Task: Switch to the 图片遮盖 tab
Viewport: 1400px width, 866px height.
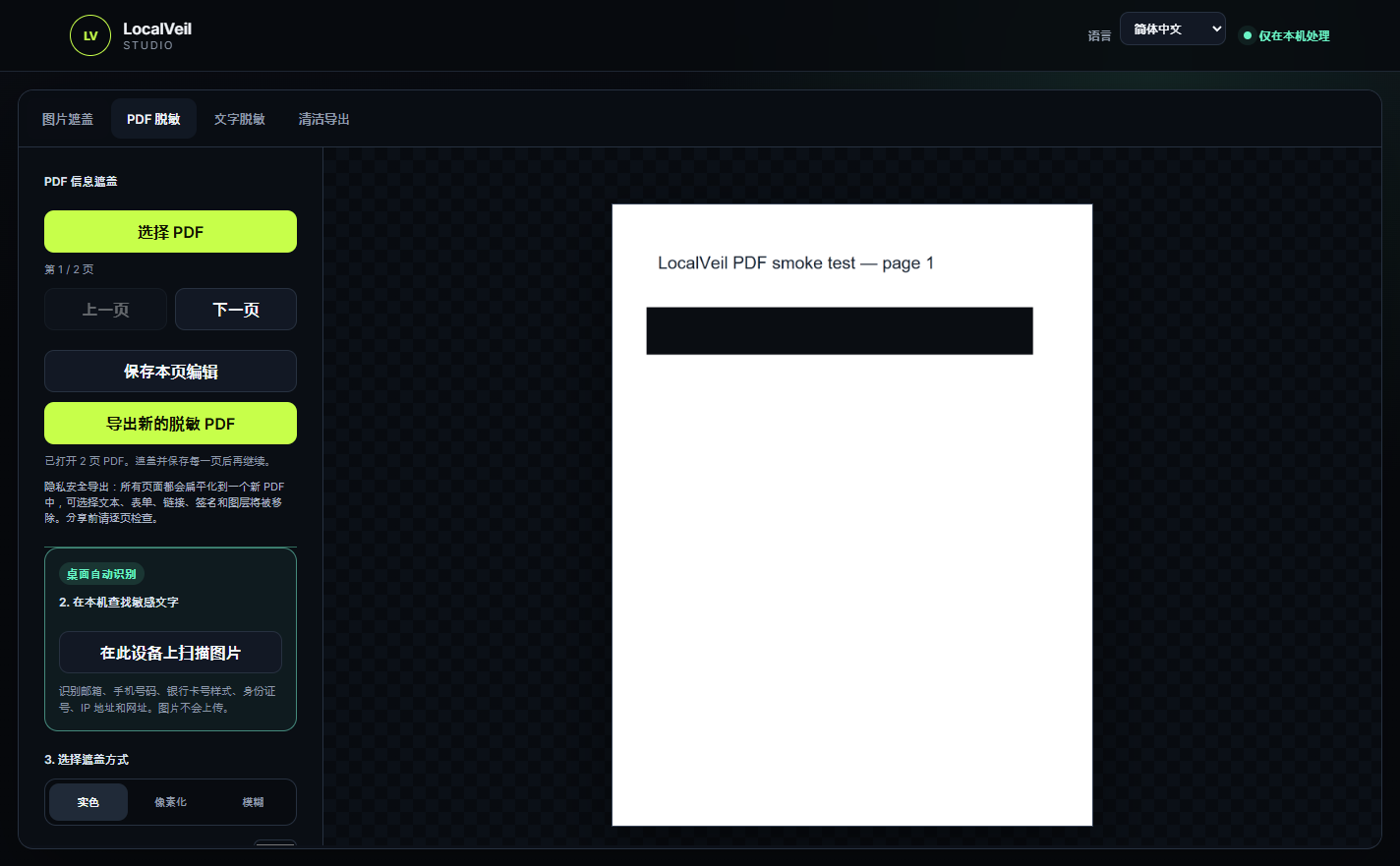Action: [68, 119]
